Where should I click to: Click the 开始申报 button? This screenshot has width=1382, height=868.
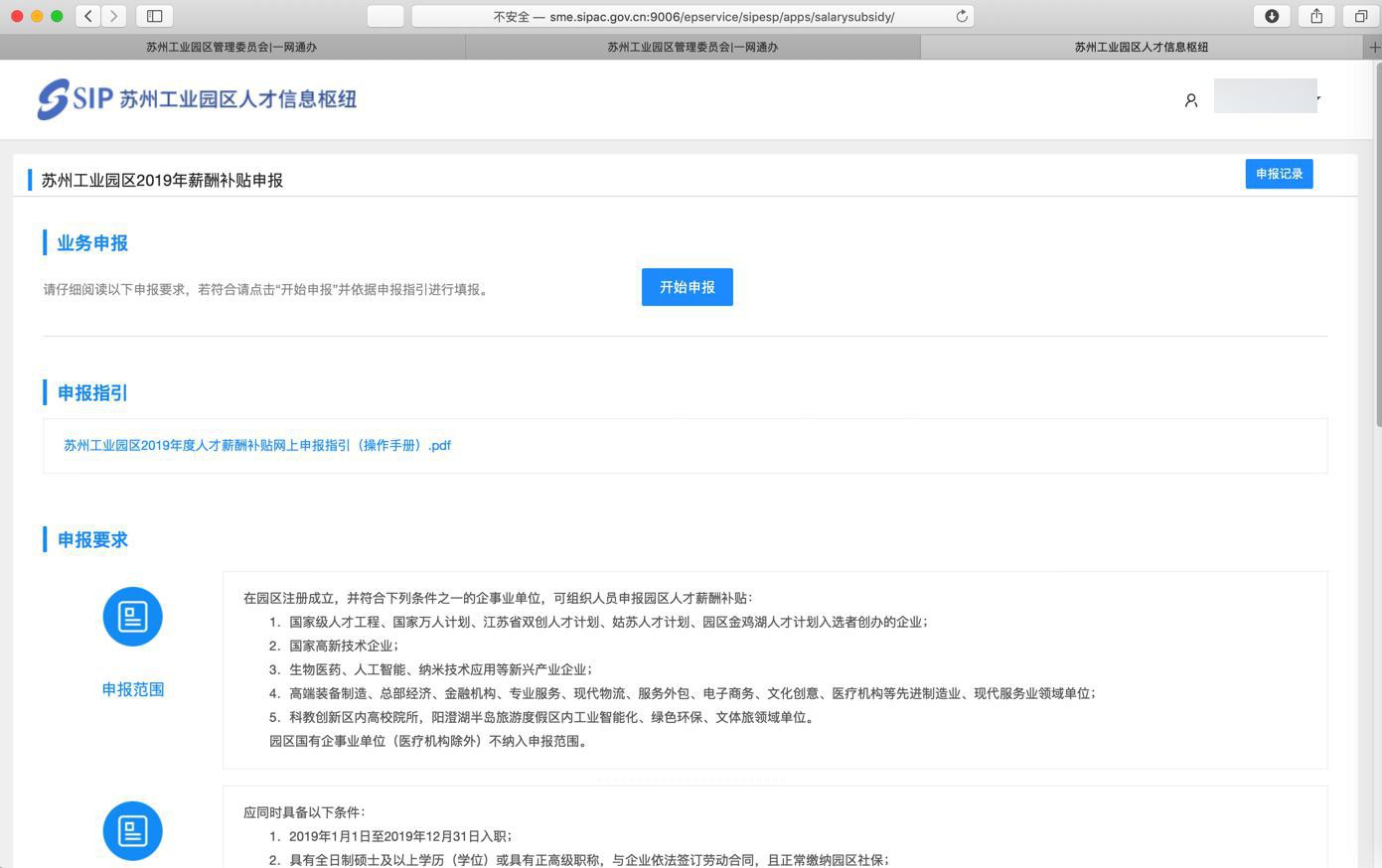pos(688,287)
